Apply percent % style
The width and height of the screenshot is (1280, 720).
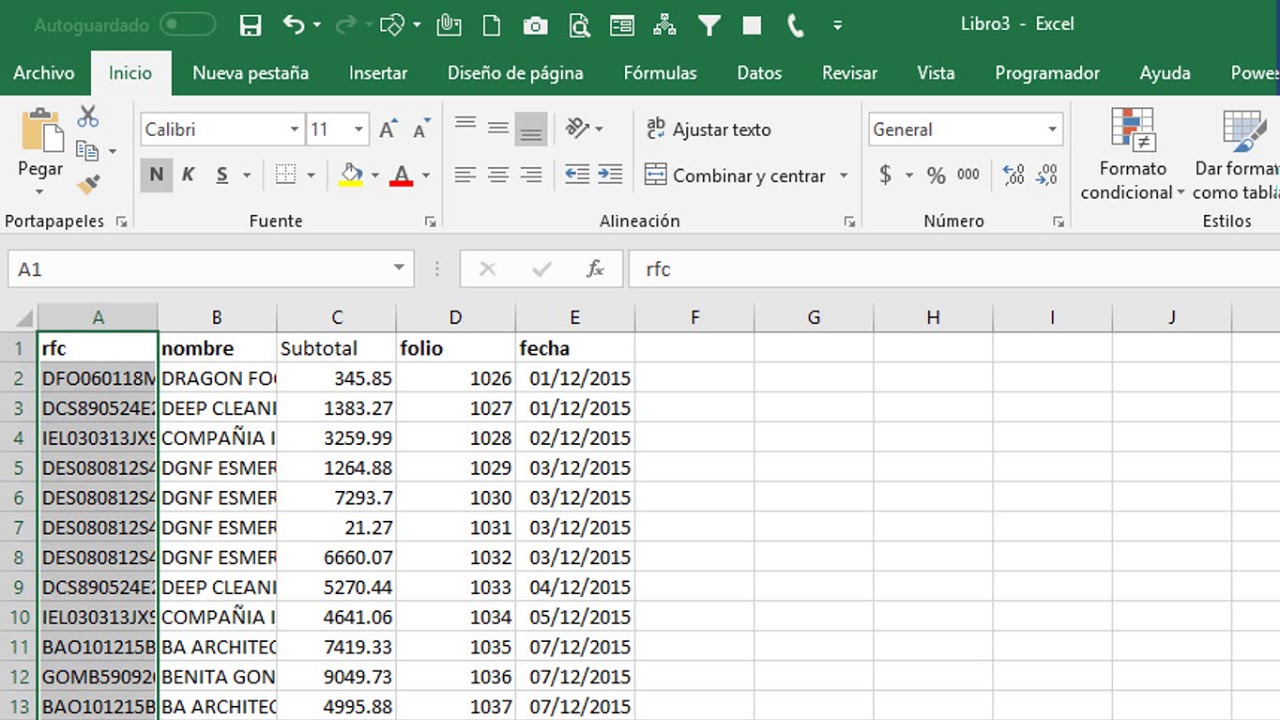click(x=936, y=175)
